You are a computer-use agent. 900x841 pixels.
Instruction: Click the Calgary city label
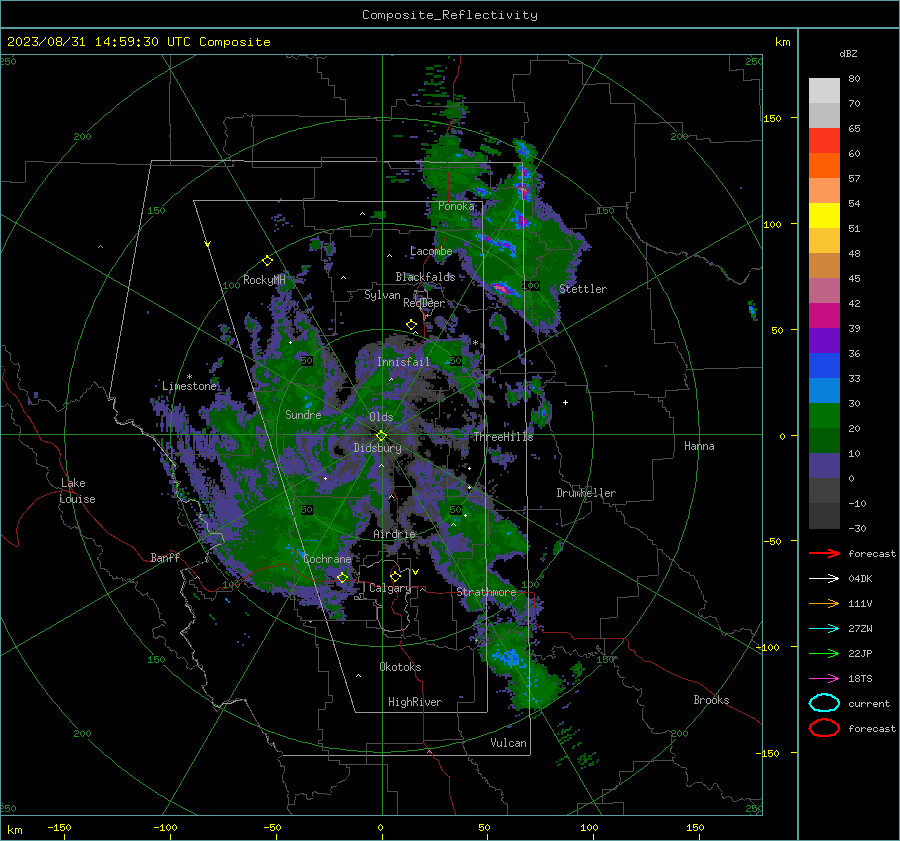point(390,588)
